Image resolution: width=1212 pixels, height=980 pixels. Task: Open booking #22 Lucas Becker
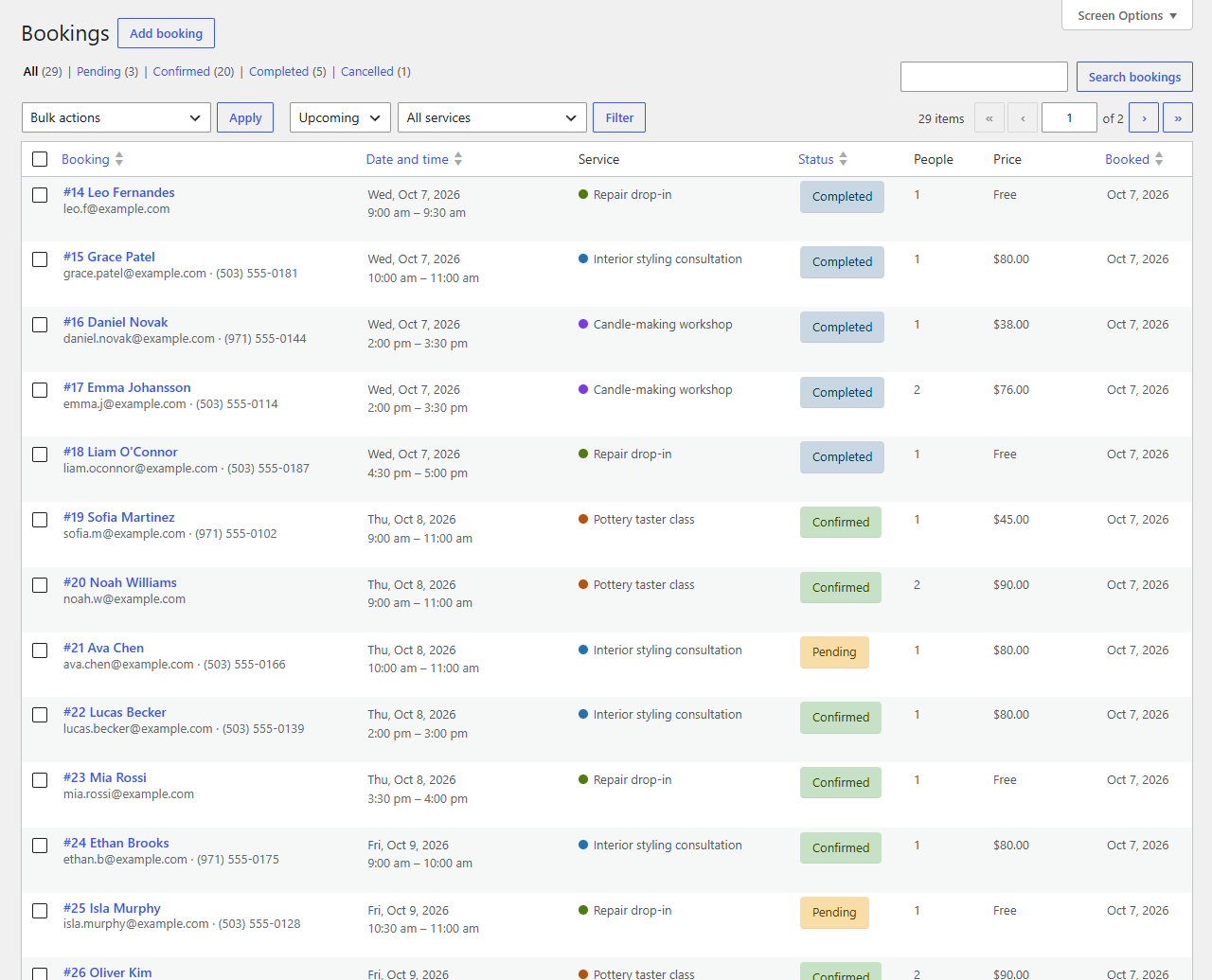(x=115, y=712)
